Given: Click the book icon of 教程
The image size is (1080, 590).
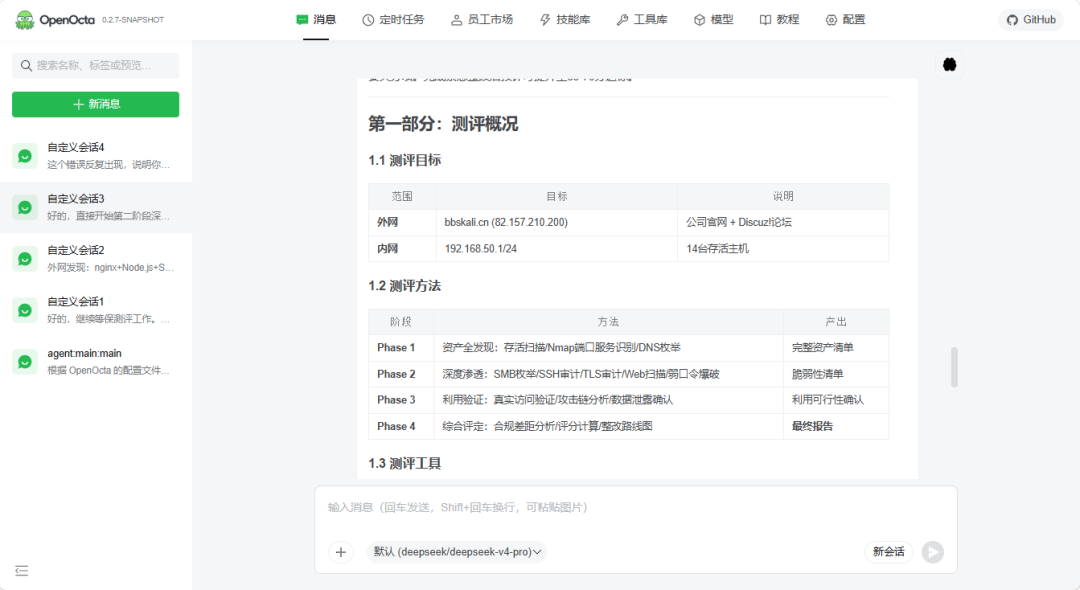Looking at the screenshot, I should pyautogui.click(x=765, y=20).
